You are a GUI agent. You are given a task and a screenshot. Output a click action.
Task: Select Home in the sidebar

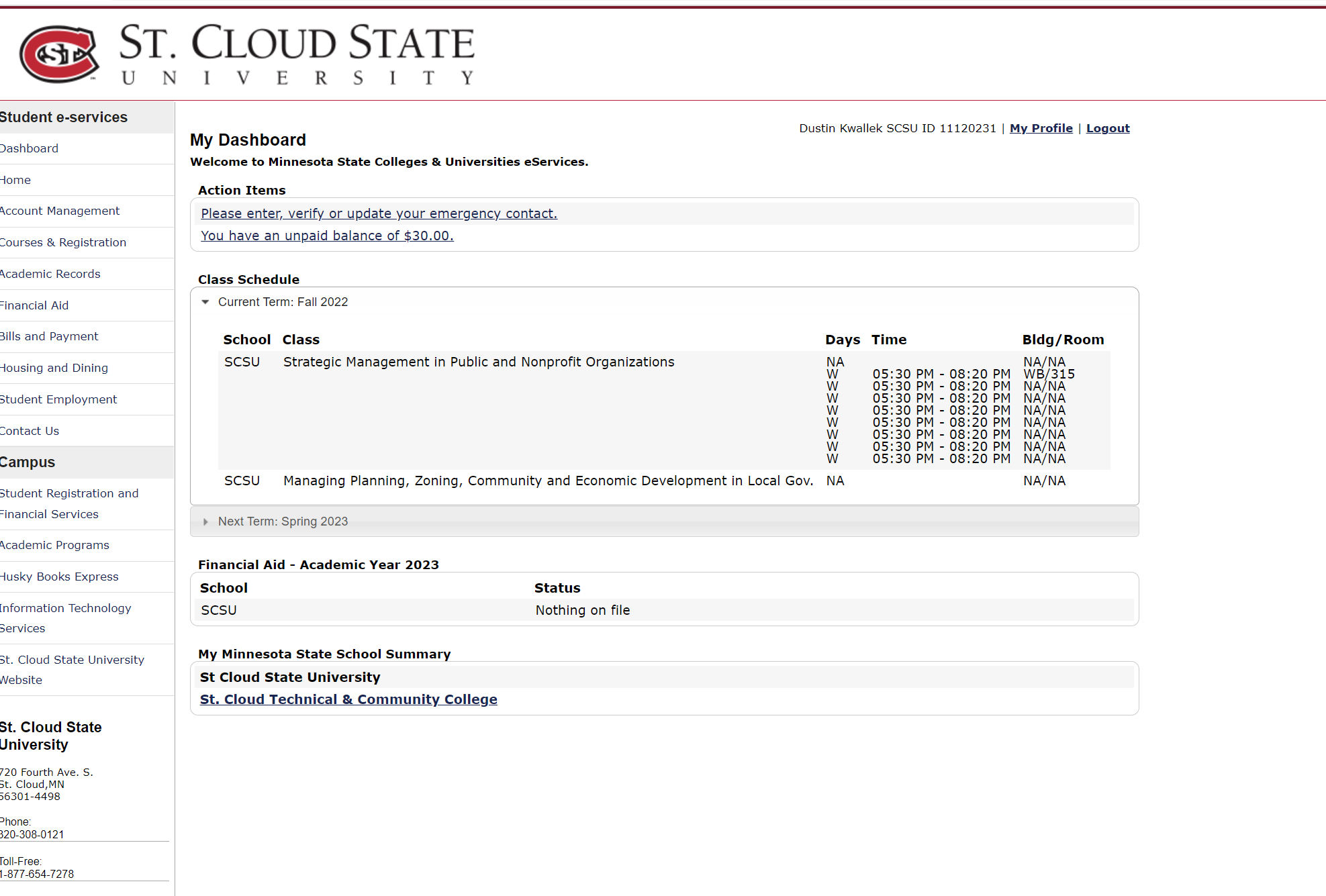click(16, 180)
